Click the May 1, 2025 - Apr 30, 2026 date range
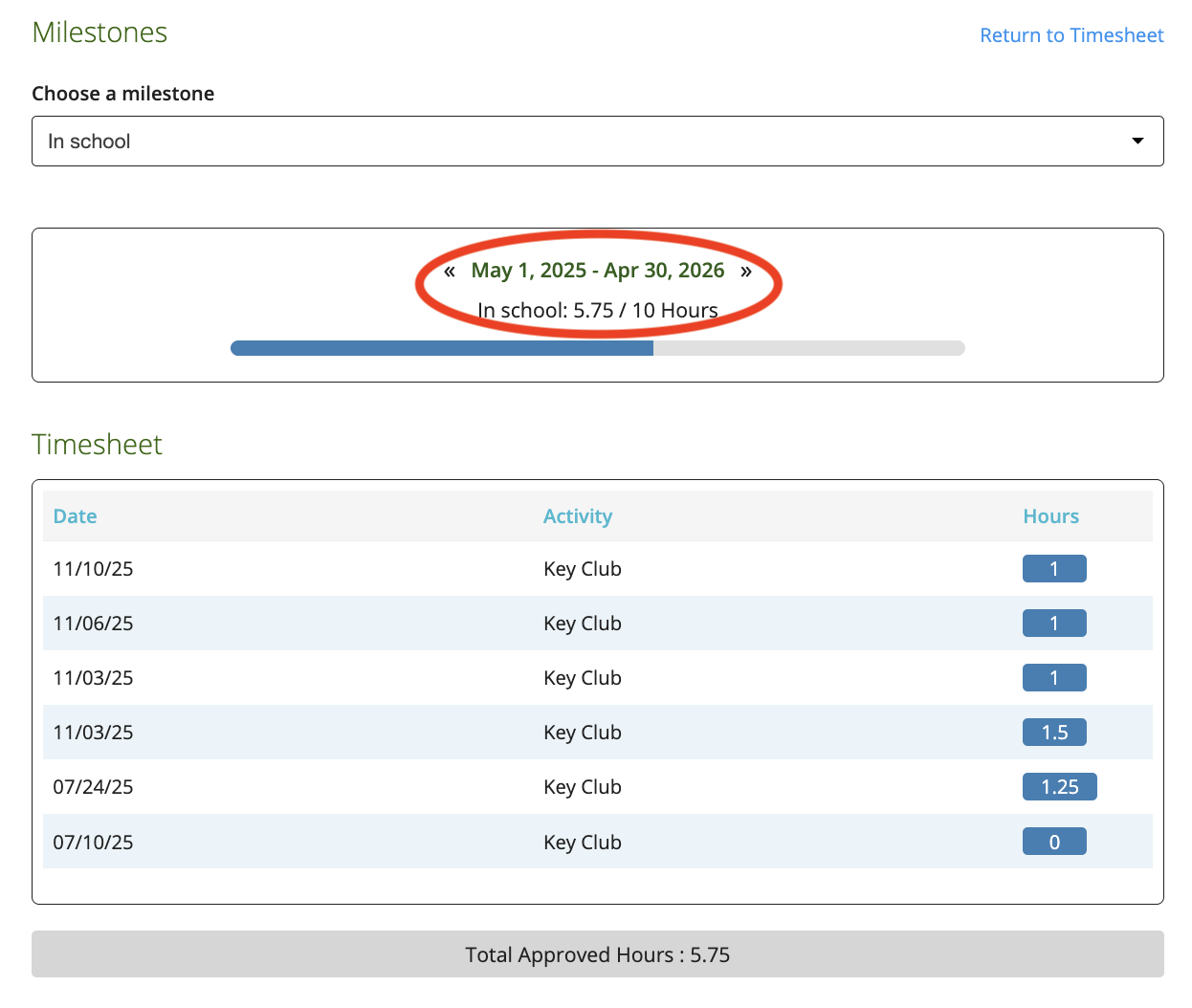The height and width of the screenshot is (1008, 1192). pos(598,271)
